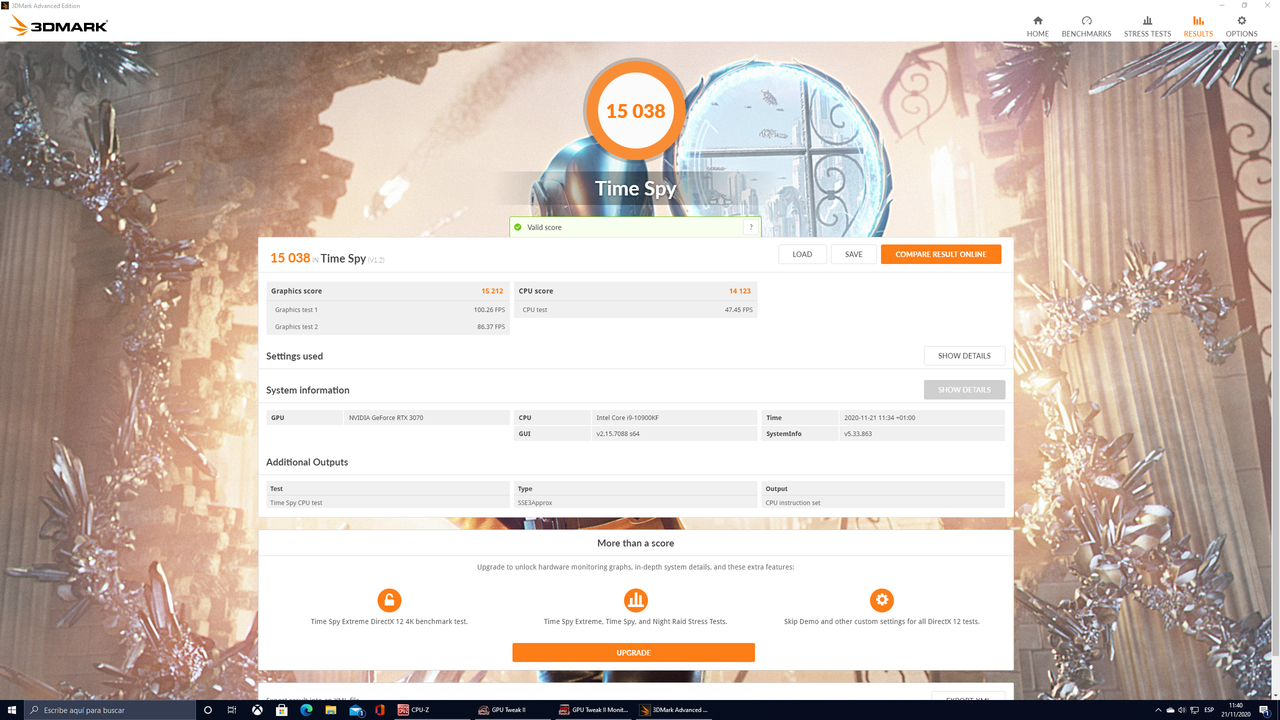Click the unlock padlock upgrade icon

pos(389,600)
